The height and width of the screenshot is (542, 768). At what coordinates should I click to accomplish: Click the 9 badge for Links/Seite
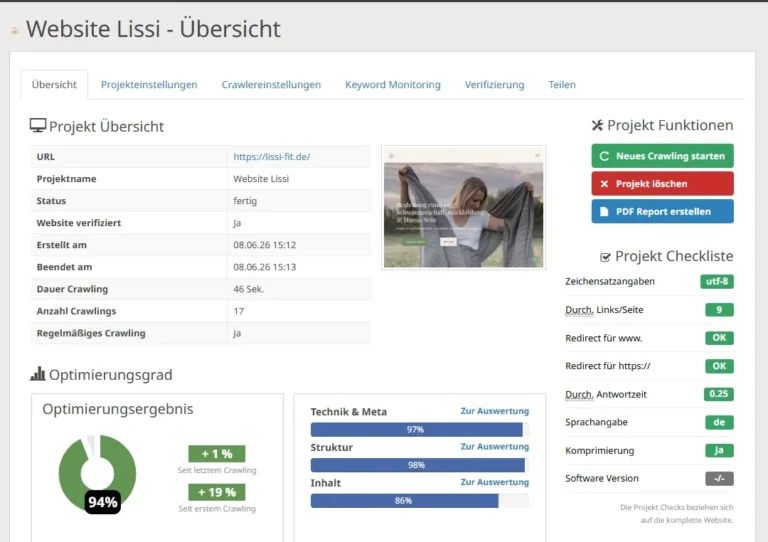720,310
